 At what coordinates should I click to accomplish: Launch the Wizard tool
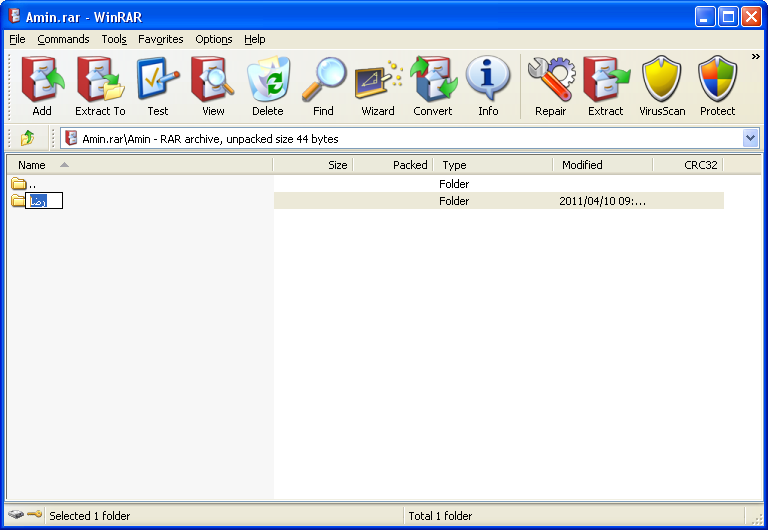pos(378,85)
